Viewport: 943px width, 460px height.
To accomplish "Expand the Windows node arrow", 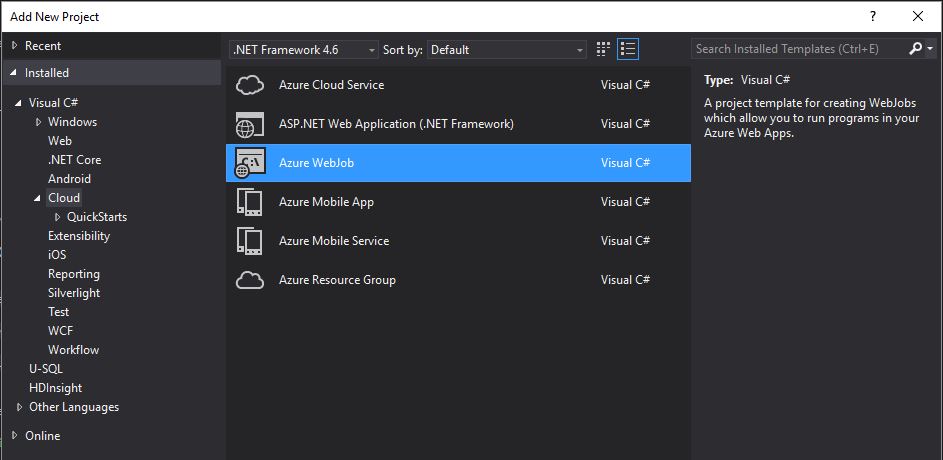I will tap(38, 122).
